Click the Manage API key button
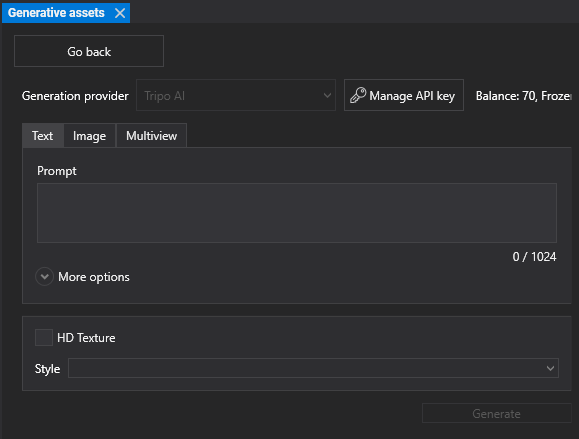Image resolution: width=579 pixels, height=439 pixels. coord(404,95)
